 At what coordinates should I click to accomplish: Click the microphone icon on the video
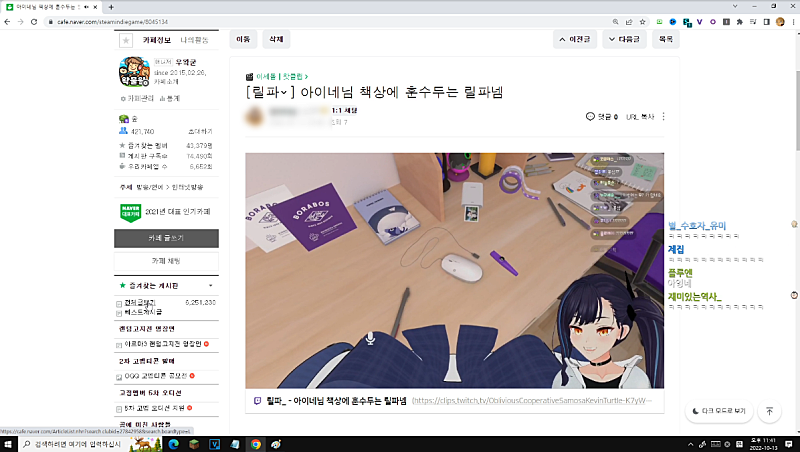pyautogui.click(x=371, y=338)
